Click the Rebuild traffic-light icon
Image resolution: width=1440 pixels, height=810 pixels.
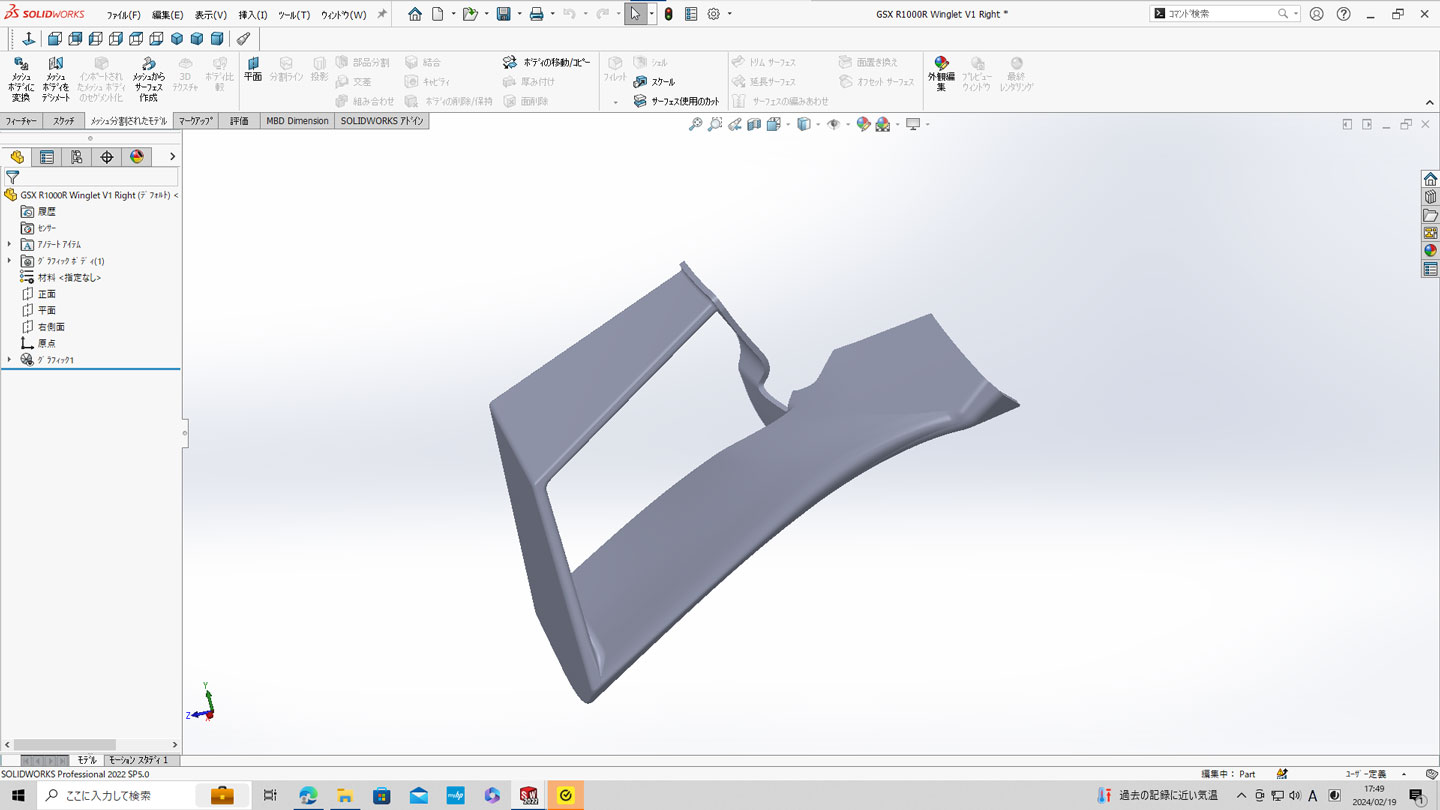pyautogui.click(x=668, y=14)
